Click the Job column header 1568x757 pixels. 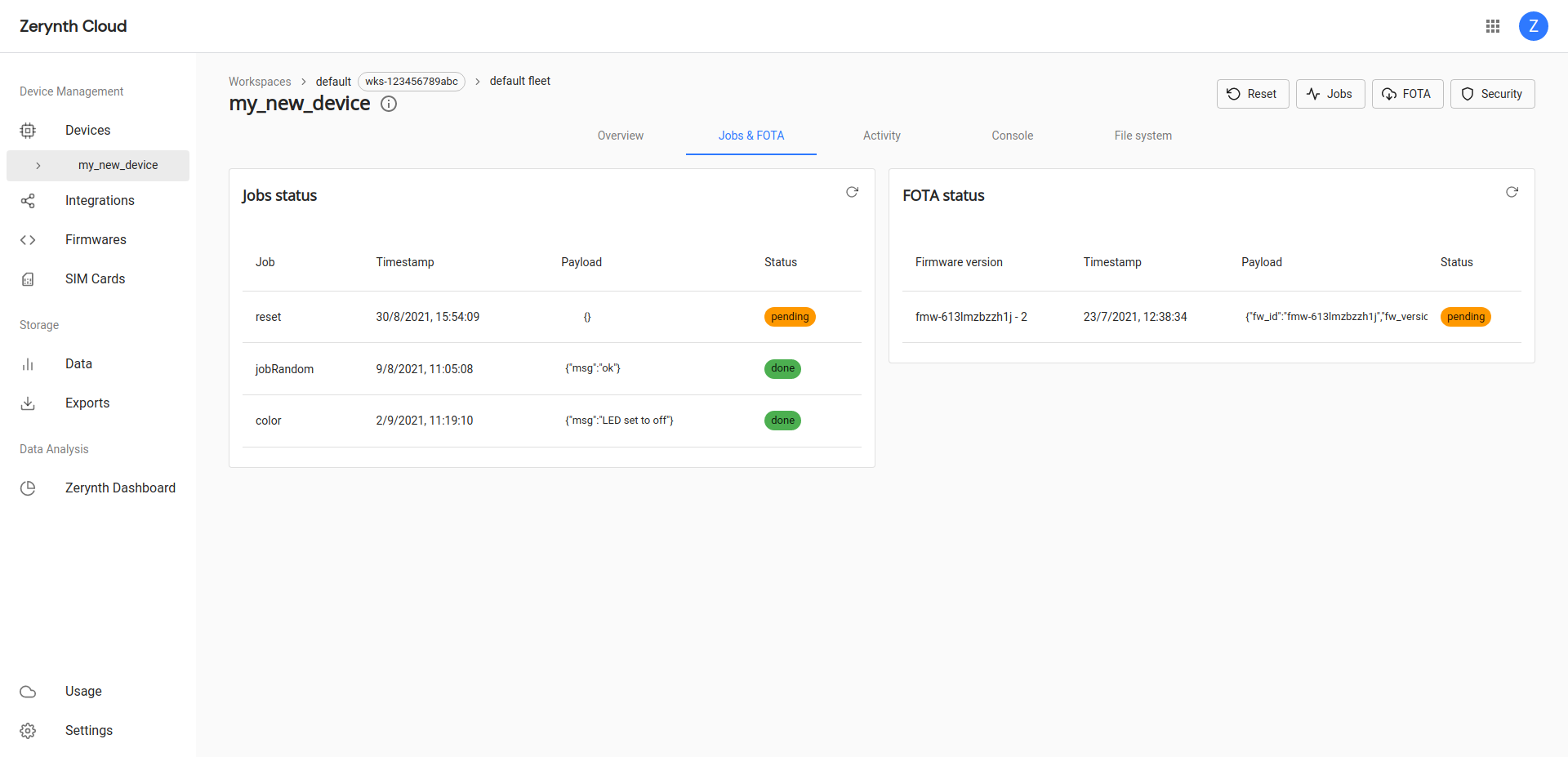[x=265, y=262]
